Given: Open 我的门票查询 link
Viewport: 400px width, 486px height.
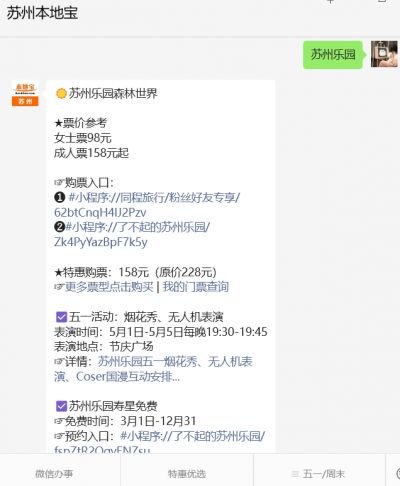Looking at the screenshot, I should (196, 287).
